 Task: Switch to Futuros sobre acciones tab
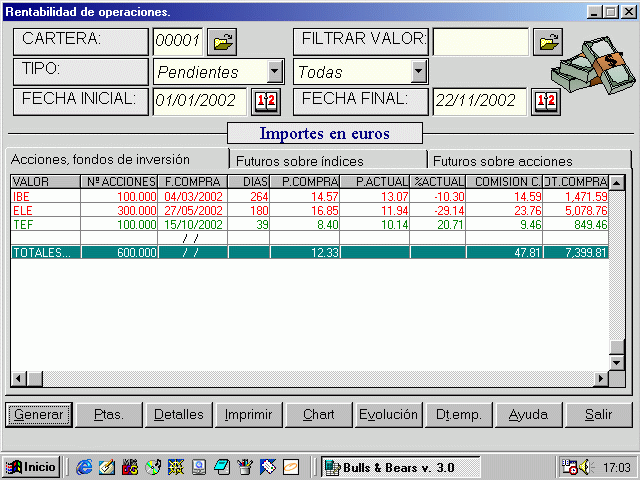(x=529, y=161)
